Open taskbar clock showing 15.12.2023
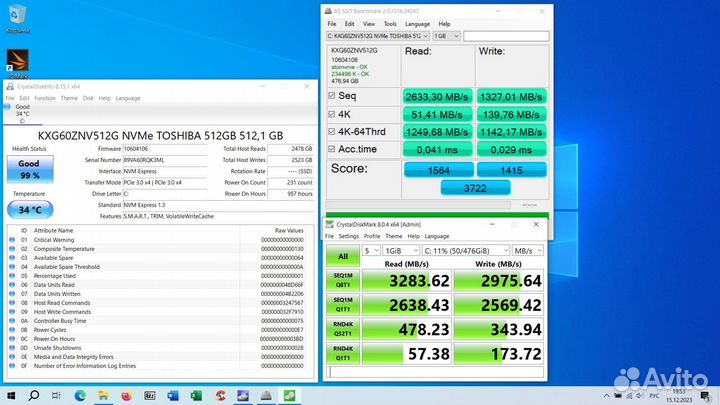720x405 pixels. coord(679,396)
